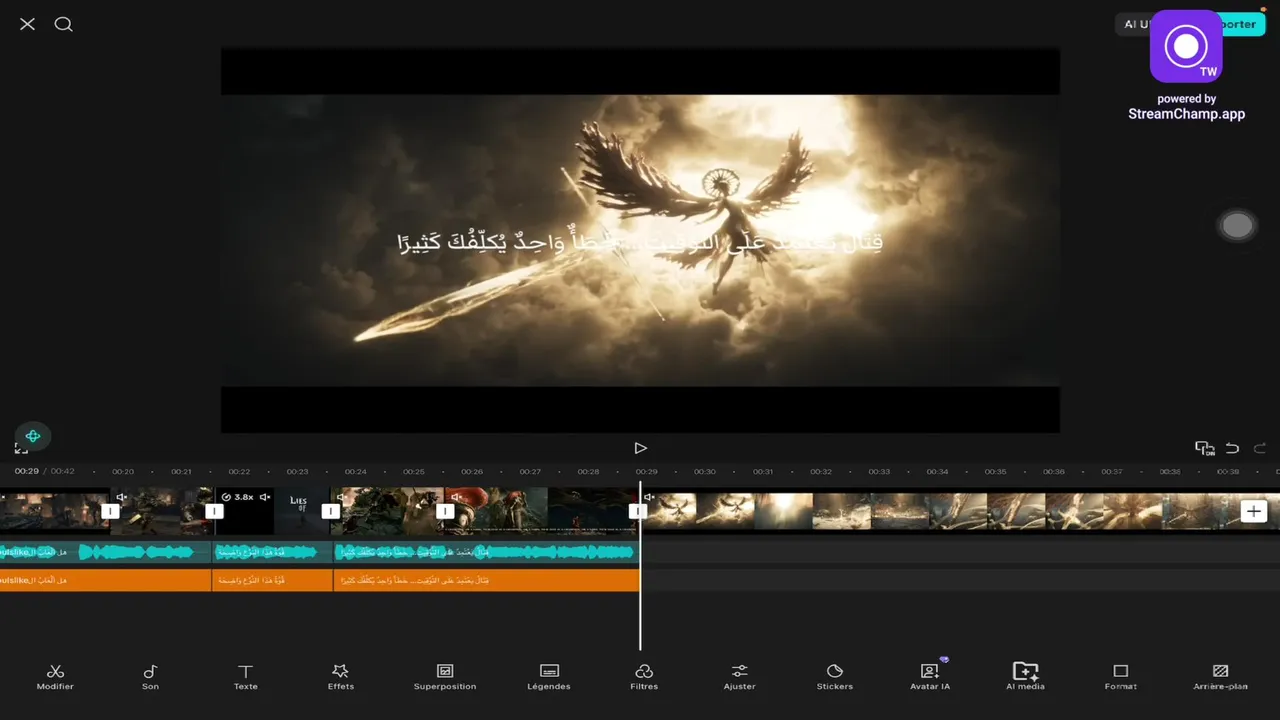
Task: Open the search magnifier icon
Action: coord(63,24)
